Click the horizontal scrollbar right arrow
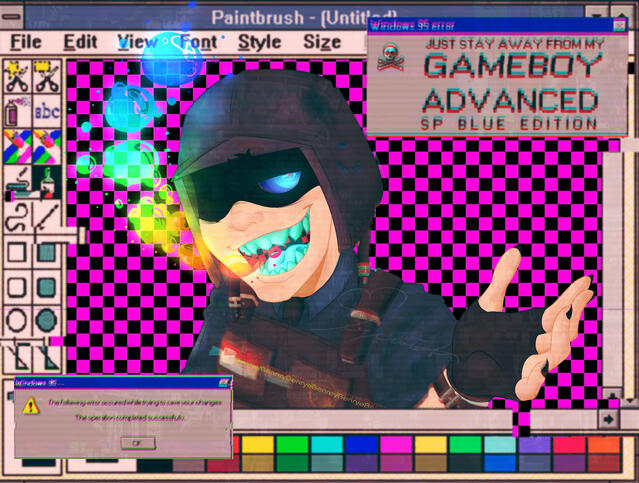 tap(608, 419)
